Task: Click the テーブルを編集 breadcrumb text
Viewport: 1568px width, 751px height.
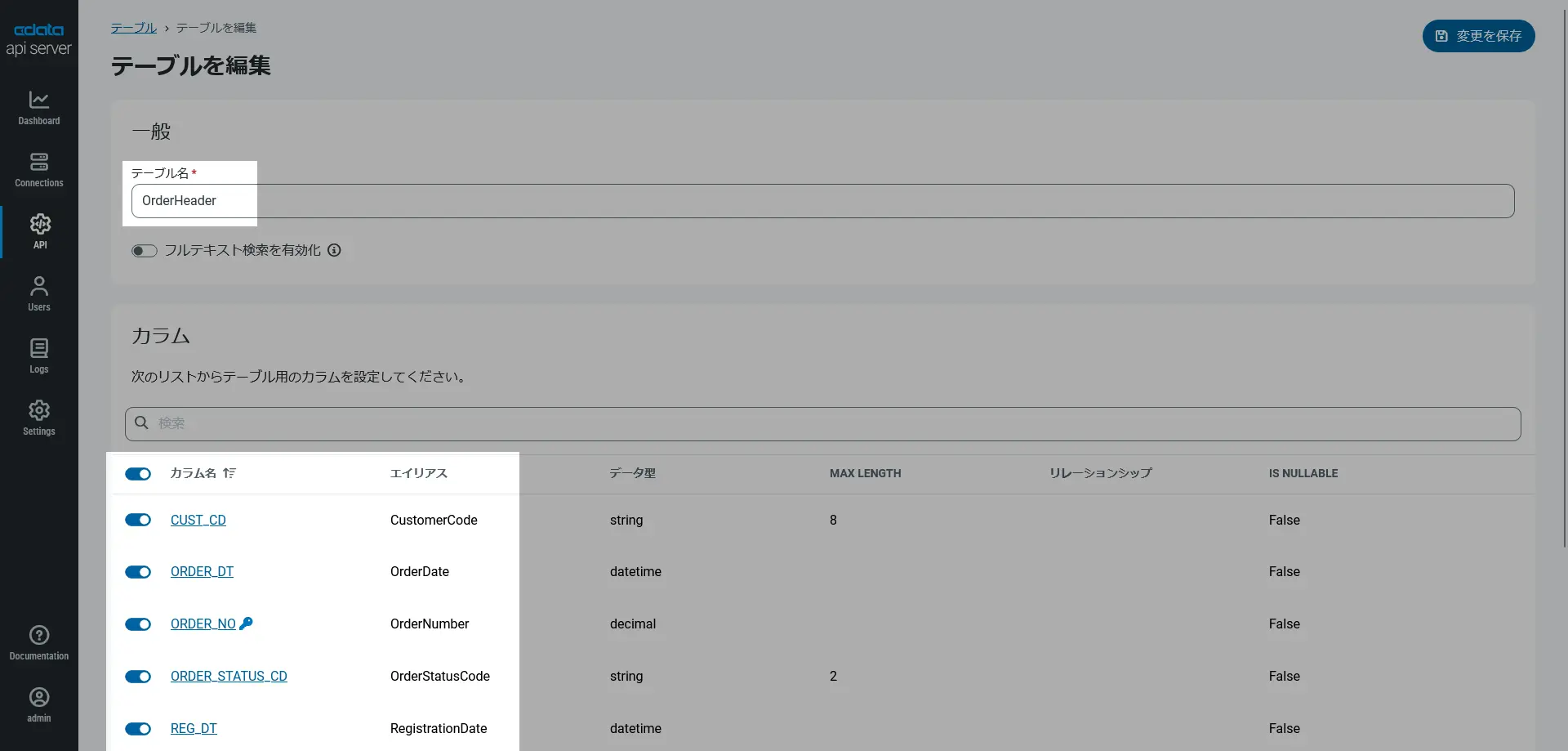Action: pos(216,28)
